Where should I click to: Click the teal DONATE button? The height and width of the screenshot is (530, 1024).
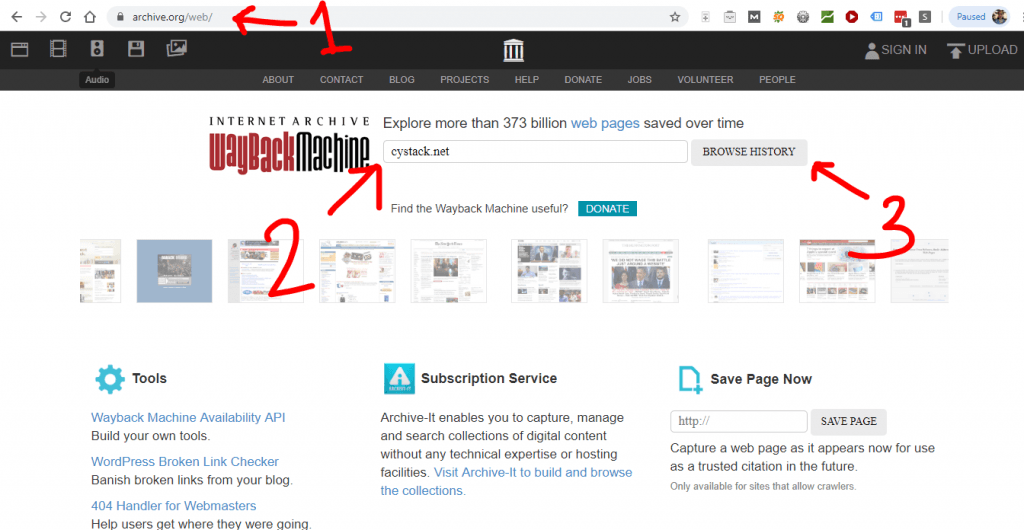pyautogui.click(x=607, y=209)
